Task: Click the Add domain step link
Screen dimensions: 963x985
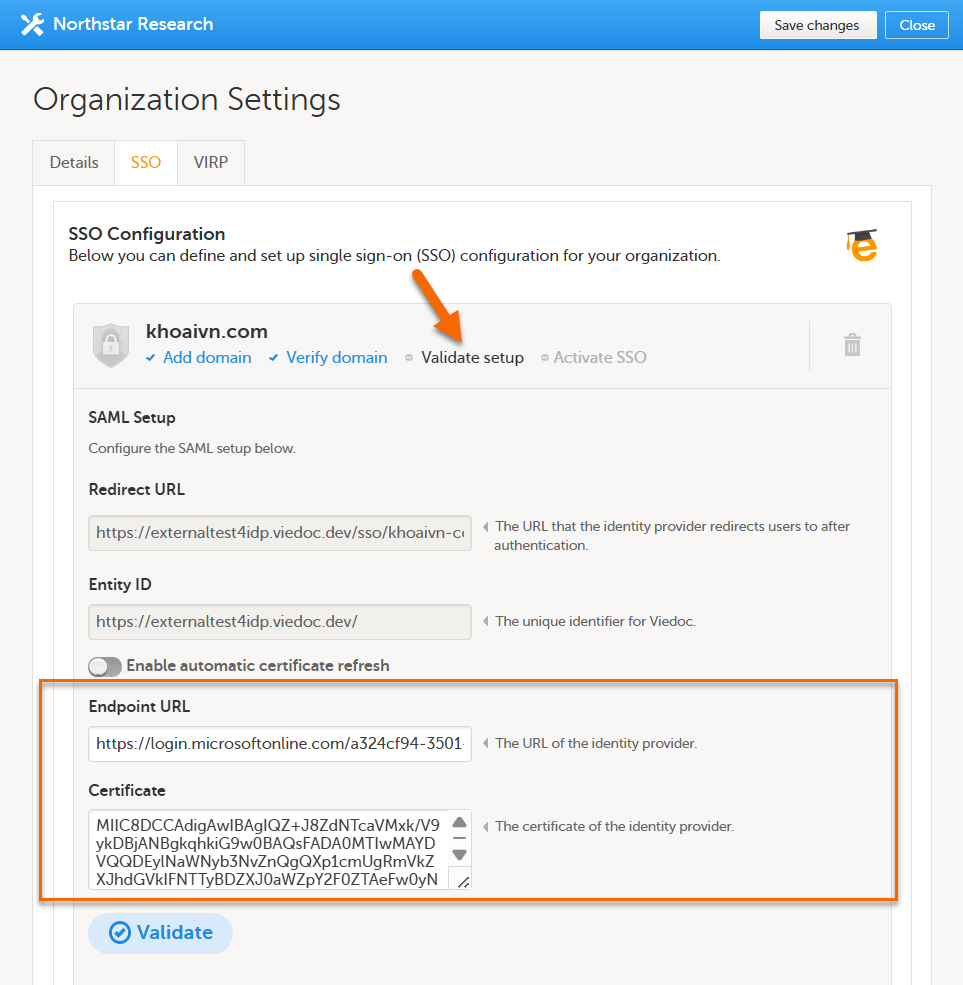Action: [207, 358]
